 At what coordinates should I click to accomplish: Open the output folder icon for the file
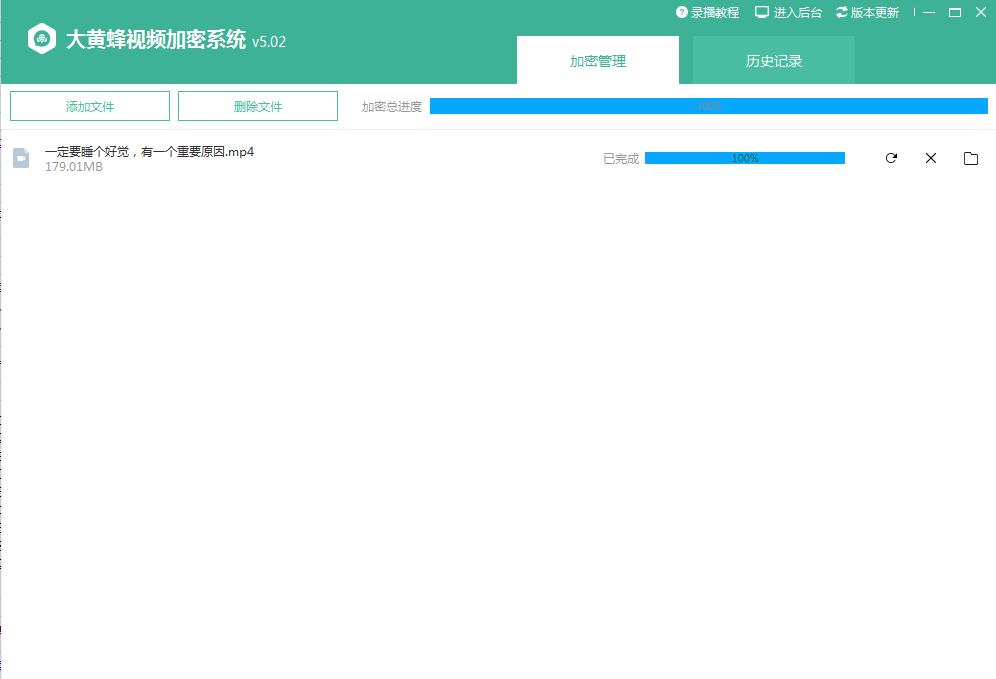[x=970, y=158]
